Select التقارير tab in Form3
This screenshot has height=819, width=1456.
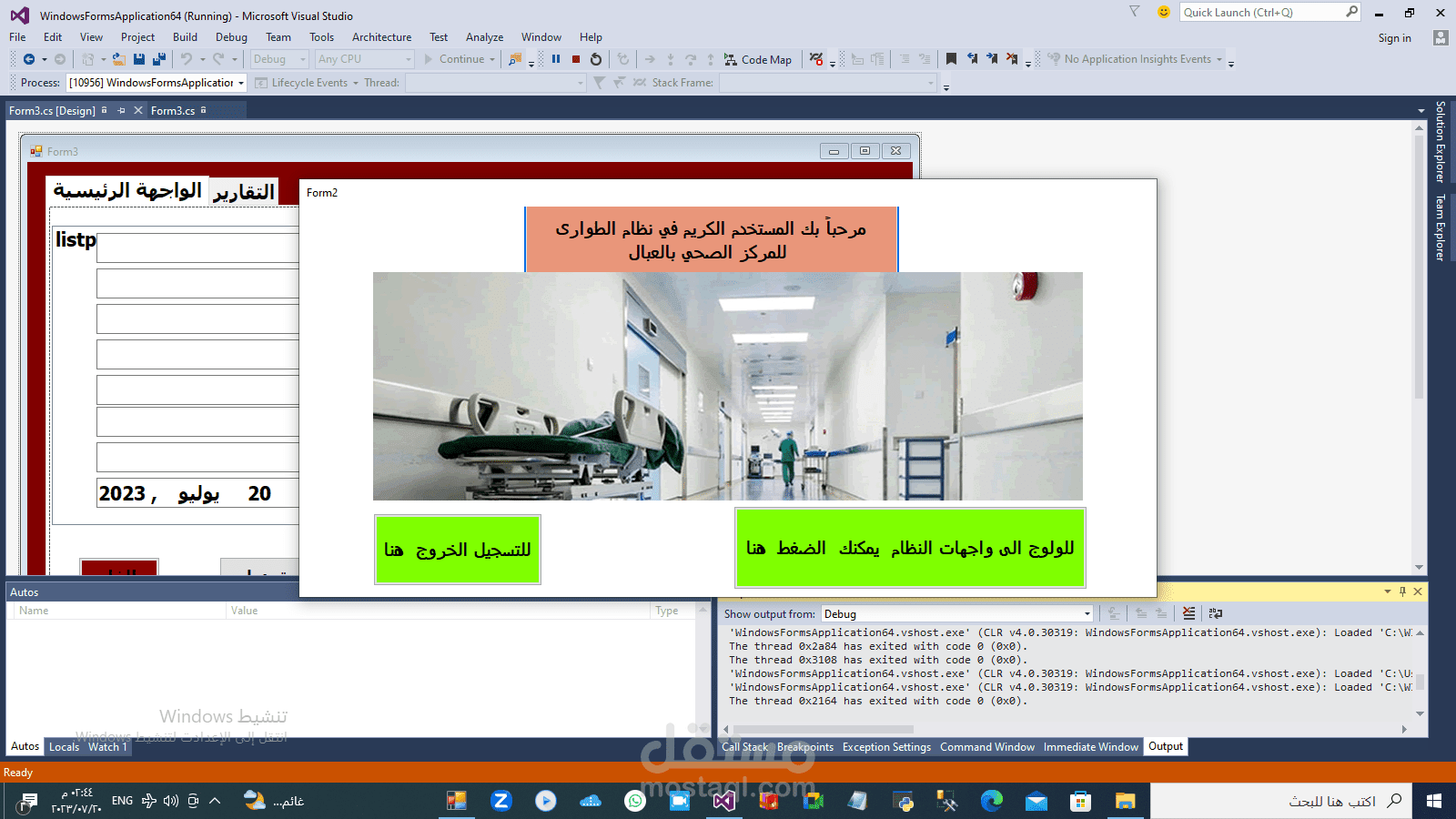pyautogui.click(x=243, y=191)
